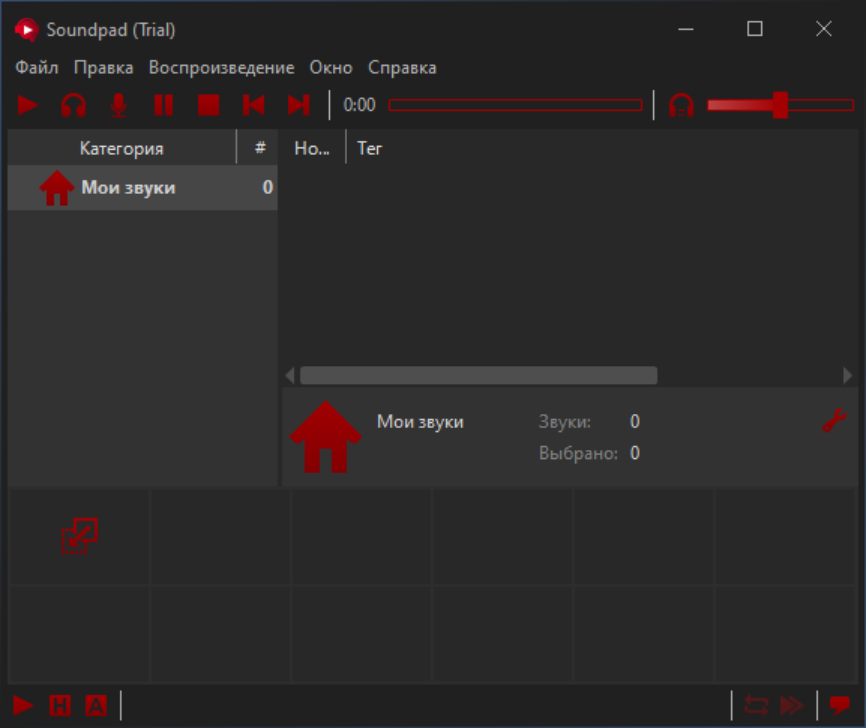Viewport: 866px width, 728px height.
Task: Play sound on microphone only icon
Action: tap(118, 105)
